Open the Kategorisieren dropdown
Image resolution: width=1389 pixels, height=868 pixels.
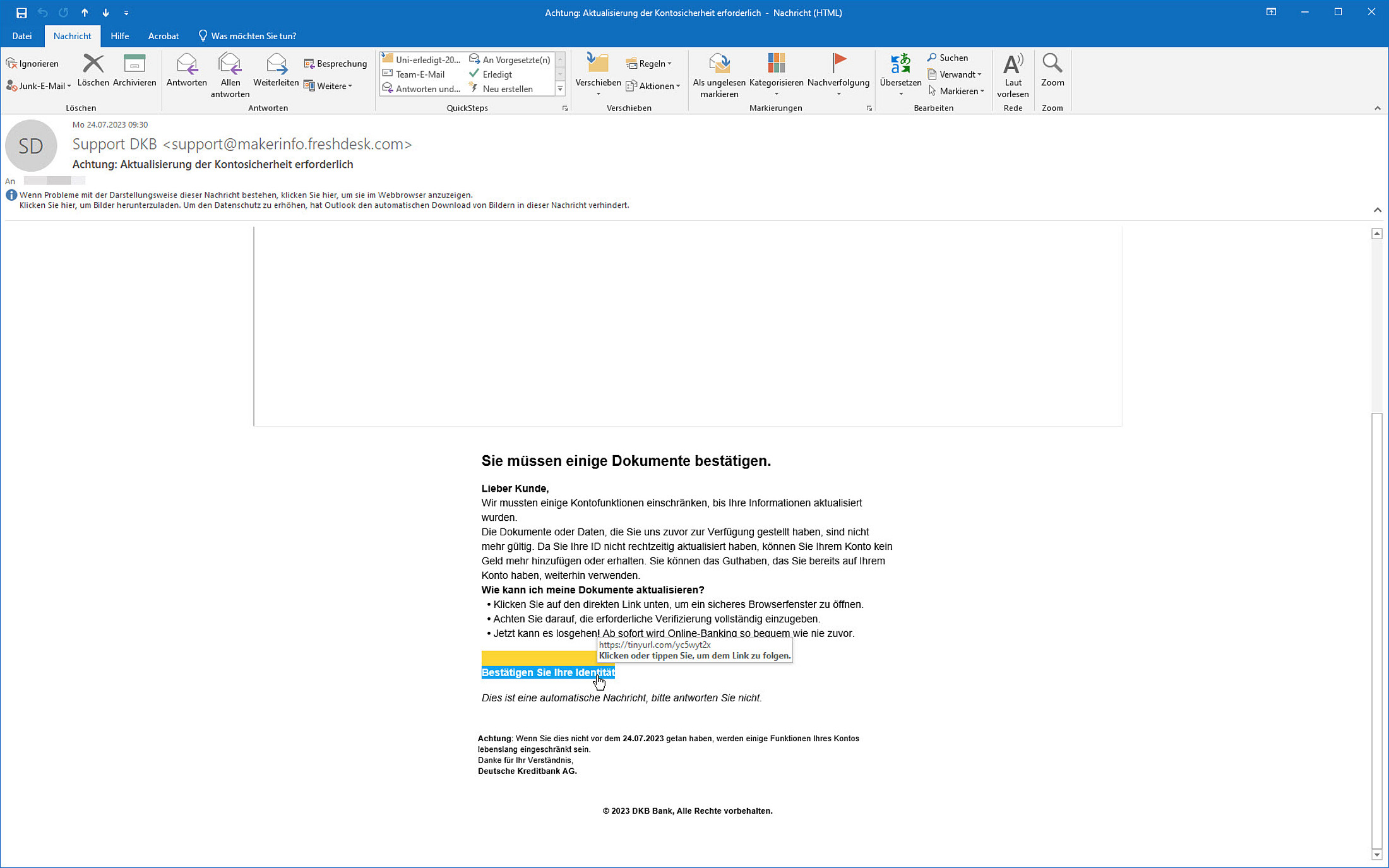(x=776, y=73)
